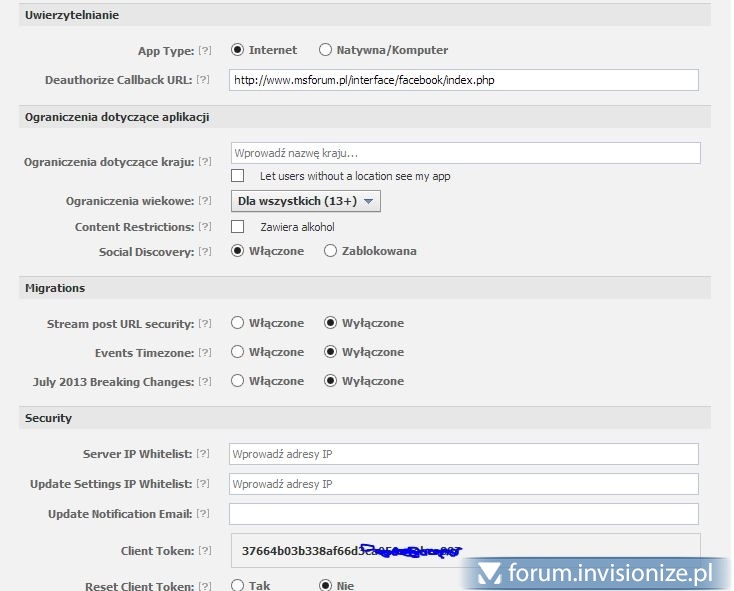This screenshot has height=591, width=734.
Task: Select Tak for Reset Client Token
Action: 238,585
